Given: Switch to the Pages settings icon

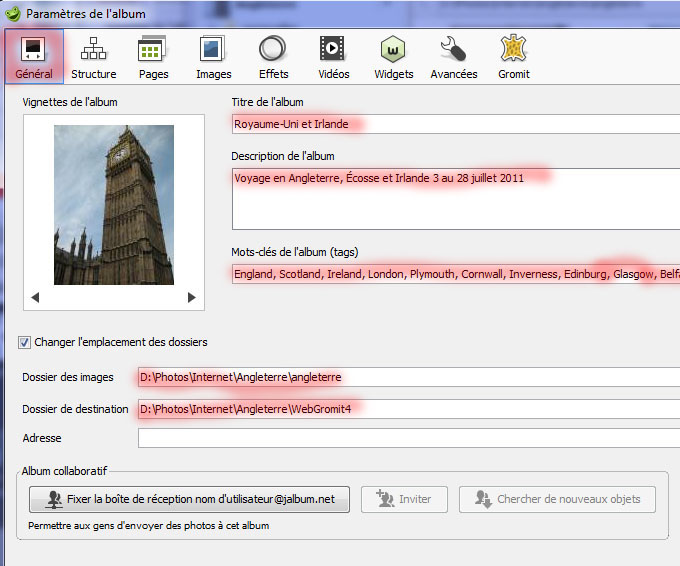Looking at the screenshot, I should (x=153, y=57).
